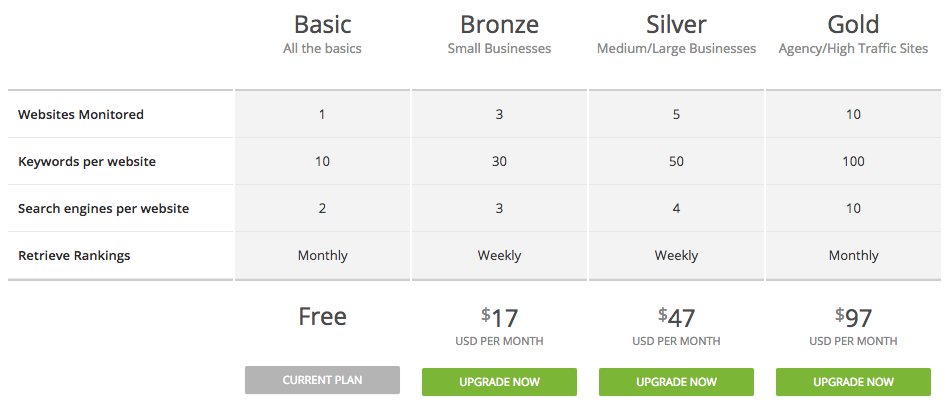Click the $17 Bronze price
The image size is (950, 410).
500,318
